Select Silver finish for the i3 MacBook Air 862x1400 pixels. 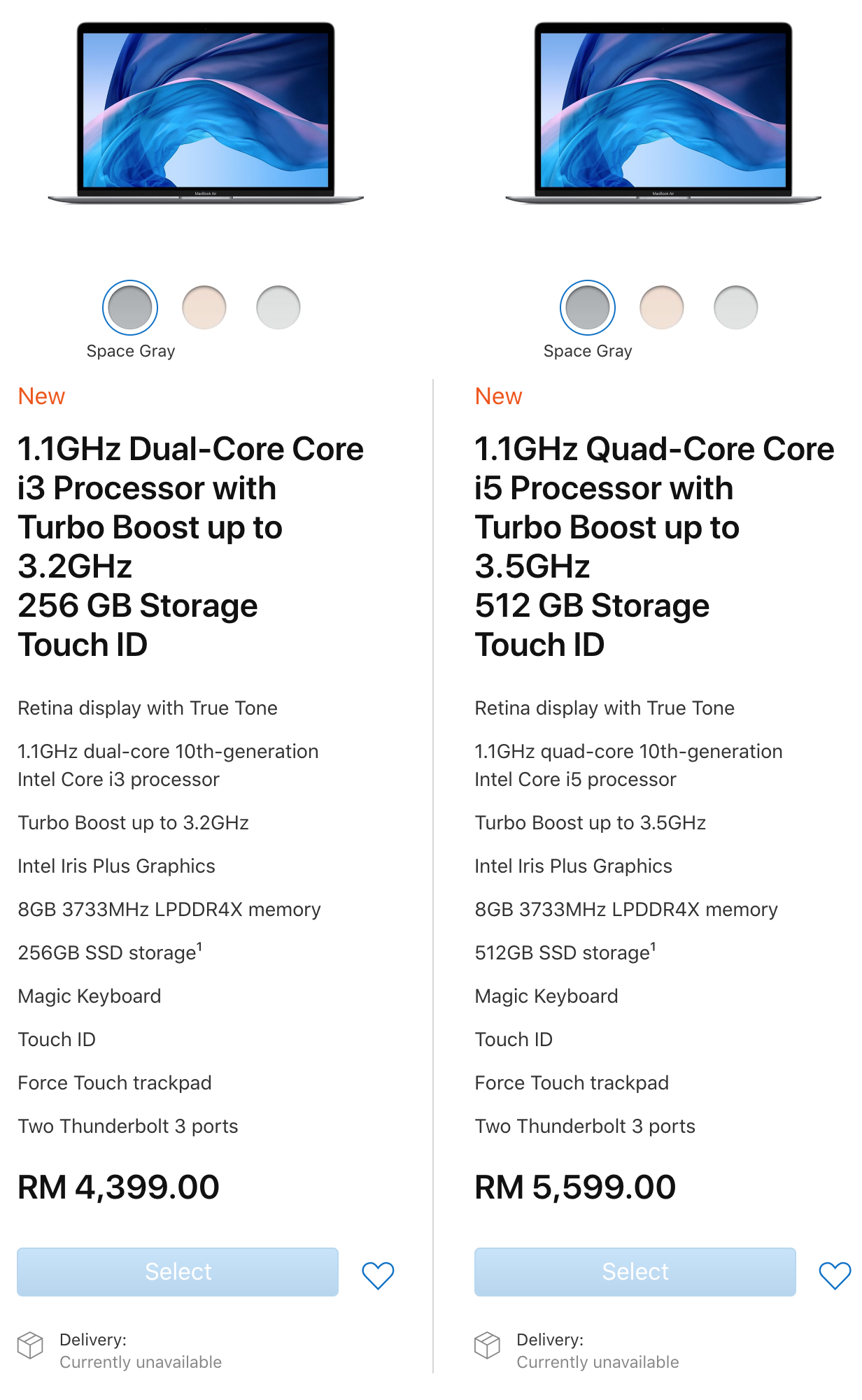(x=278, y=308)
